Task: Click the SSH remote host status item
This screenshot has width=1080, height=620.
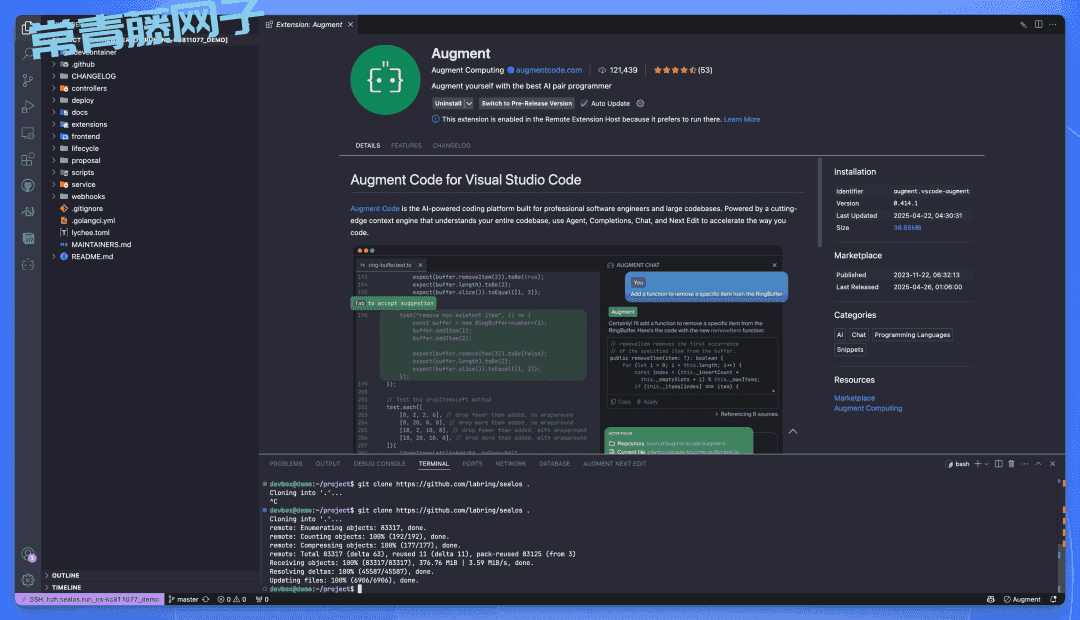Action: click(x=90, y=599)
